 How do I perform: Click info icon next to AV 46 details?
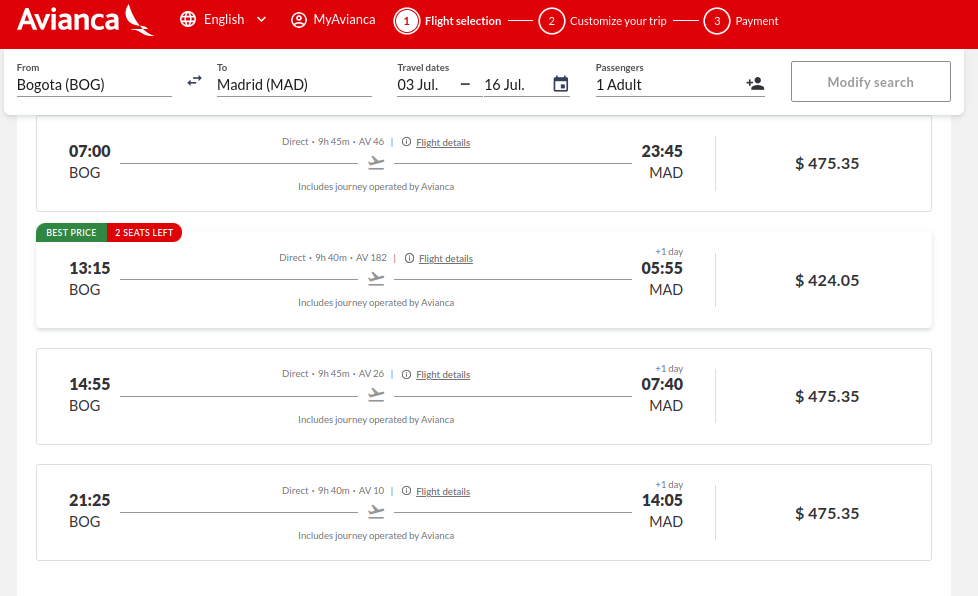(406, 142)
